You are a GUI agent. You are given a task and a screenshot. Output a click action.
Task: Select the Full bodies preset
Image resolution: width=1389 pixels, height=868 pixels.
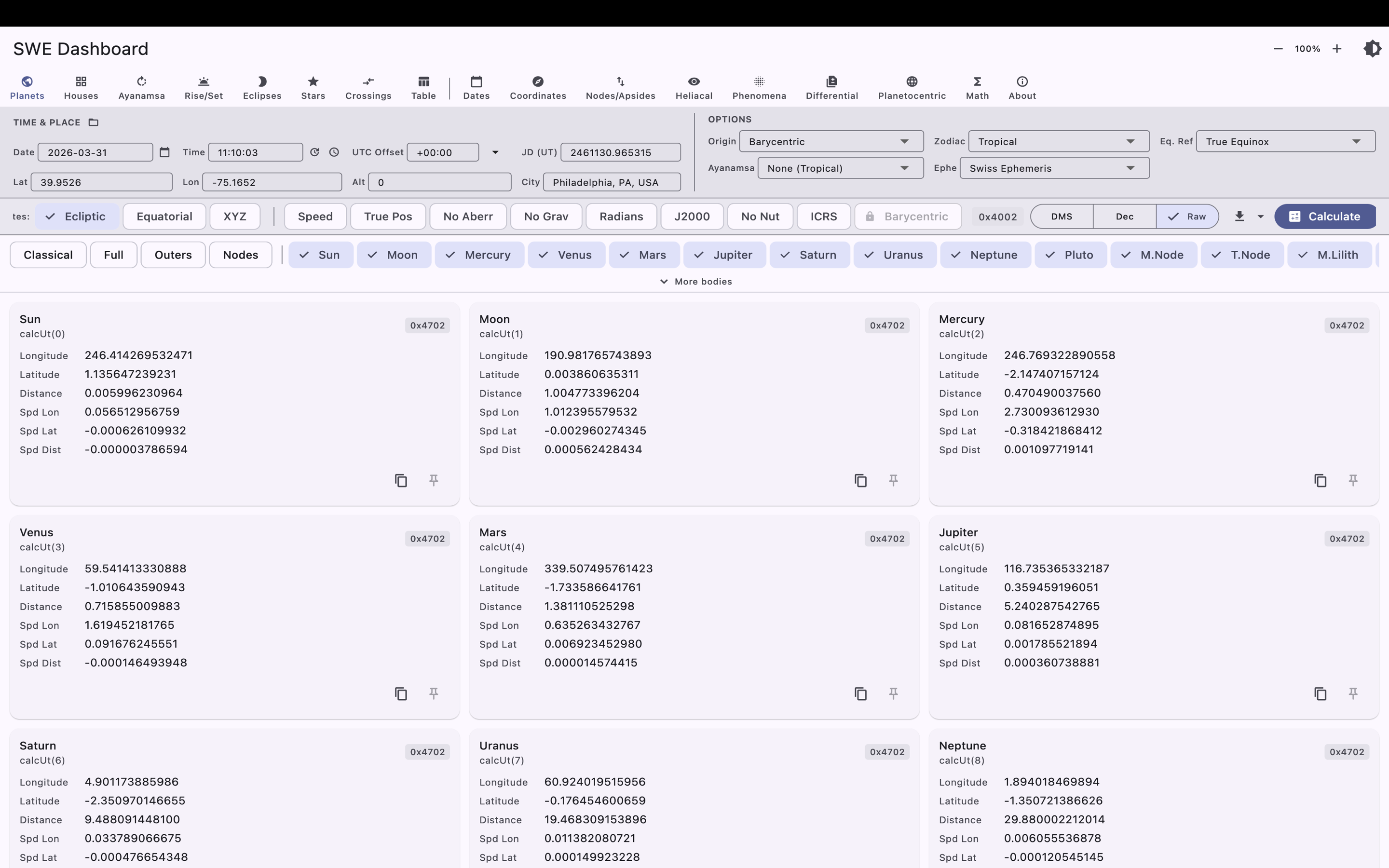[x=114, y=255]
